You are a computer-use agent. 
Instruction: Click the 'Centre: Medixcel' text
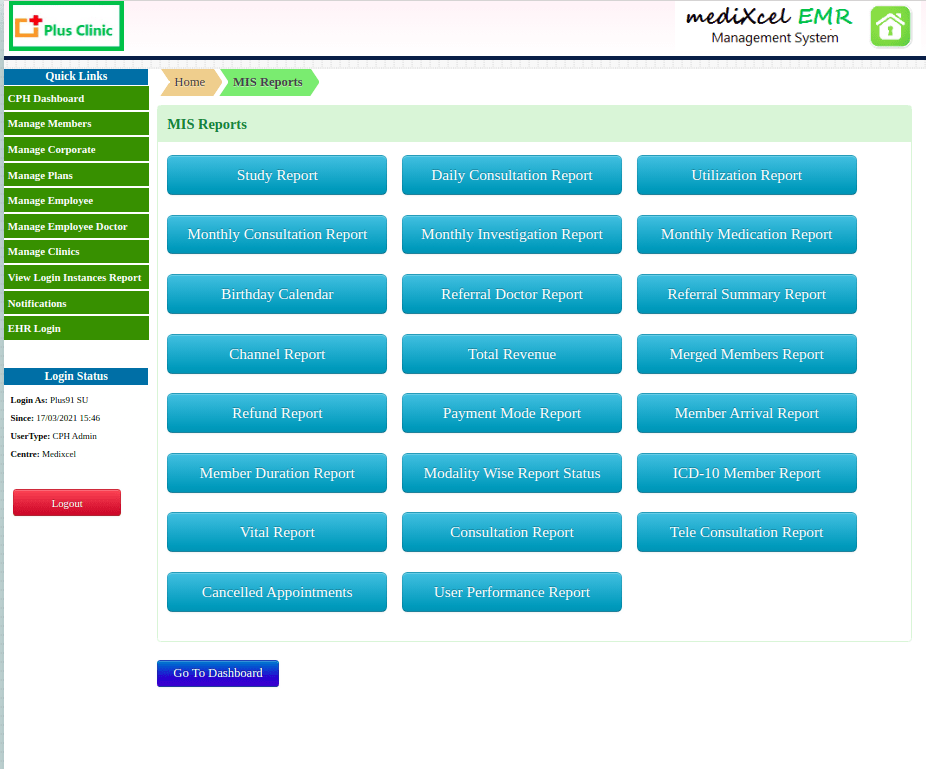click(43, 454)
